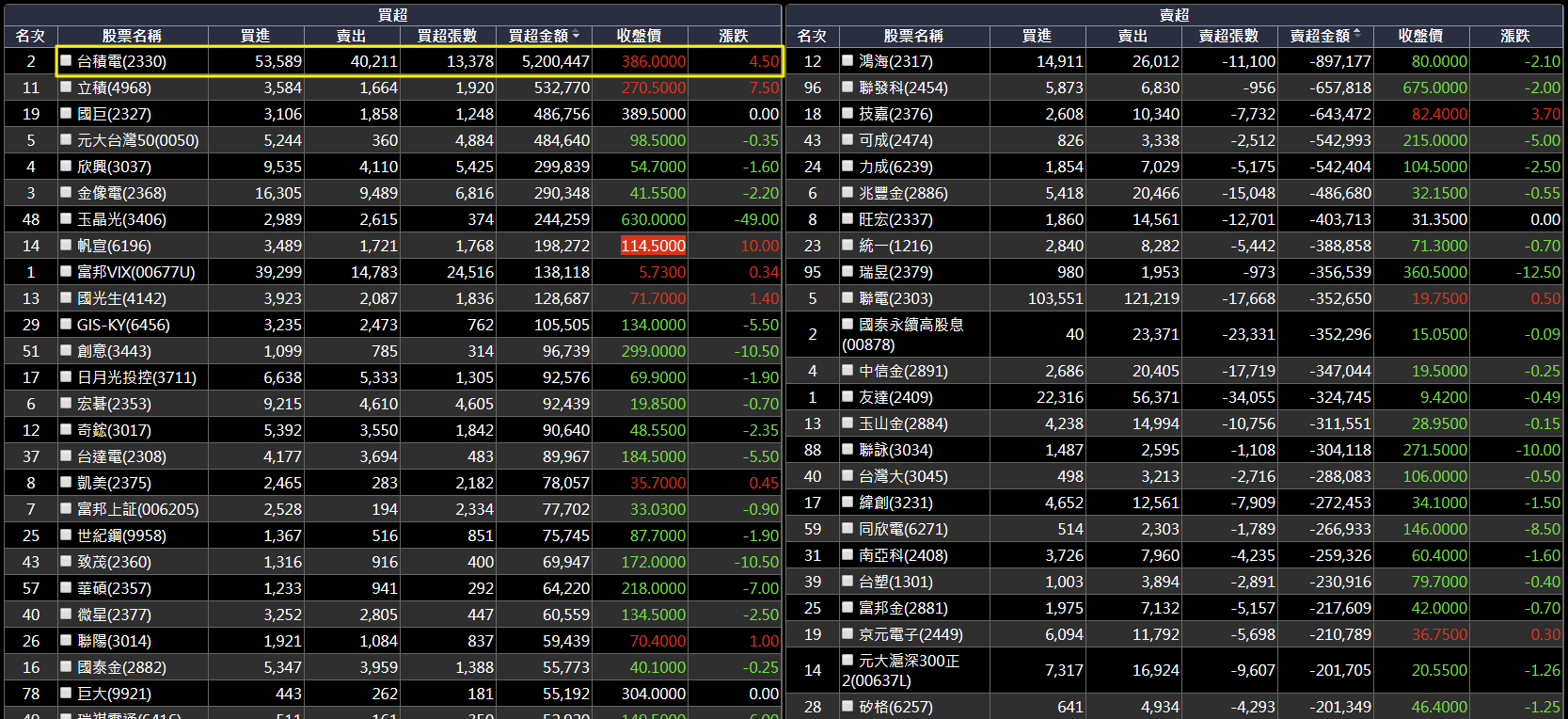Click stock name 聯詠(3034)

coord(895,450)
